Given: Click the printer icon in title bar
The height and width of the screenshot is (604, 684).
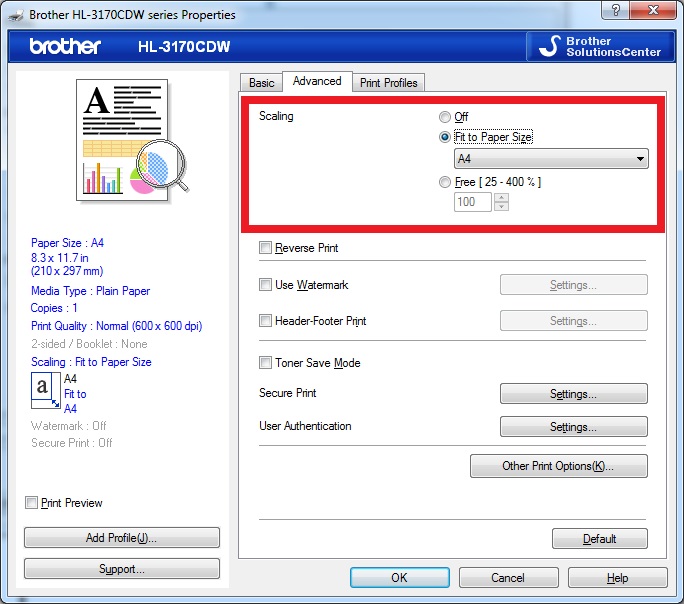Looking at the screenshot, I should [16, 15].
